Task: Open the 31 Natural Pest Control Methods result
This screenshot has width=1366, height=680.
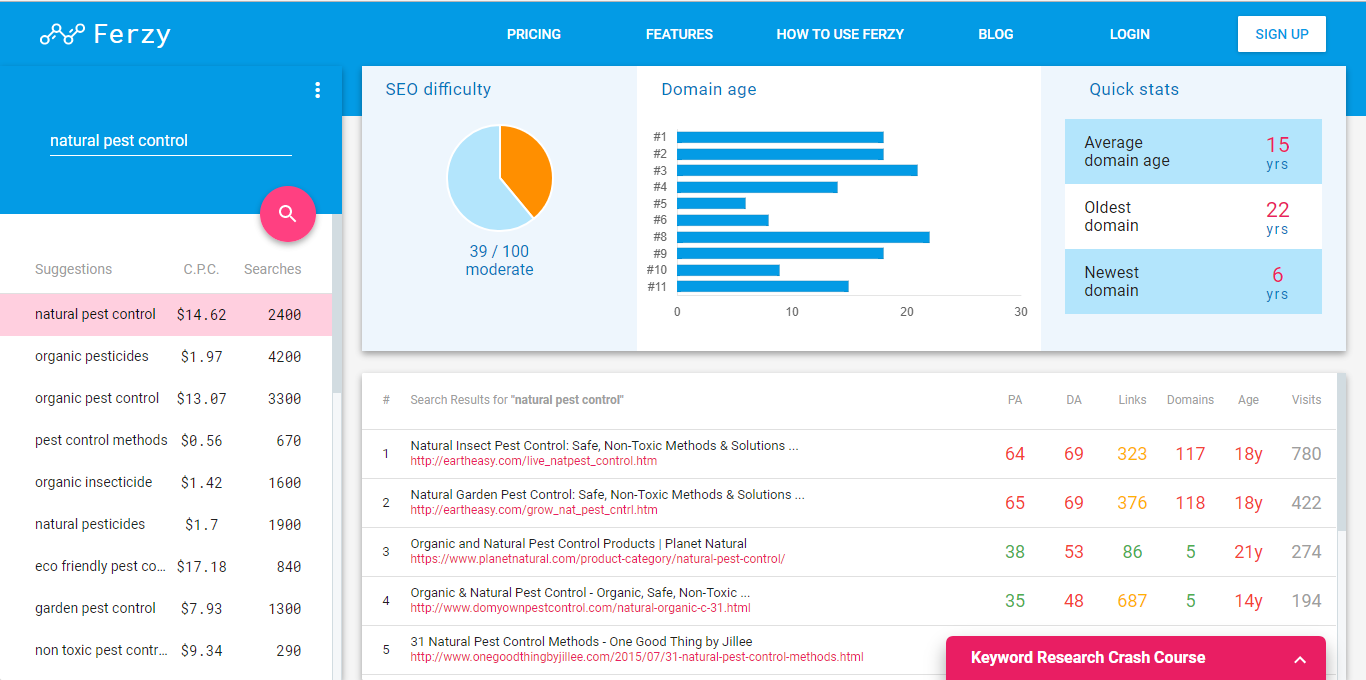Action: pos(581,641)
